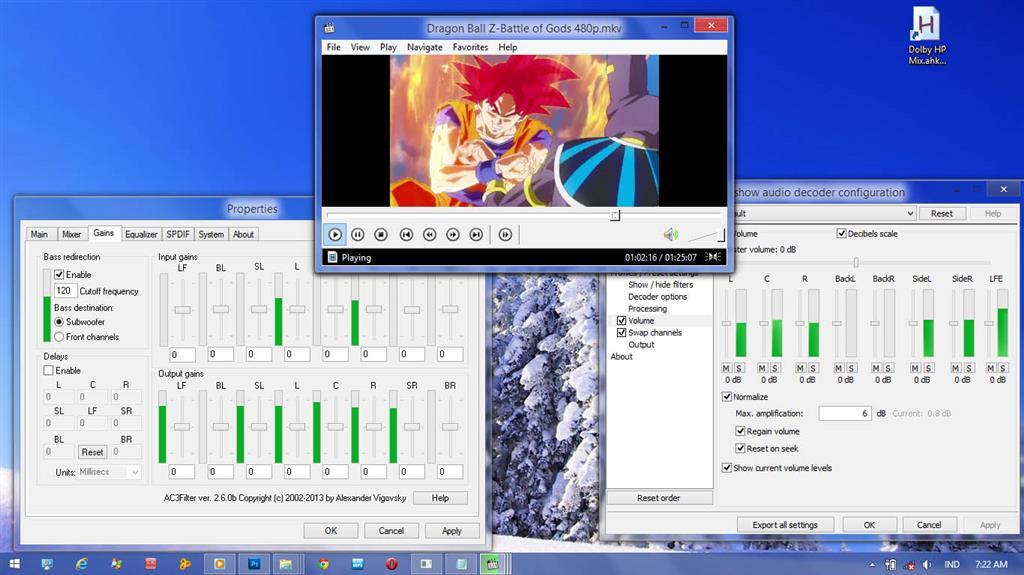
Task: Stop playback with the Stop button
Action: 381,234
